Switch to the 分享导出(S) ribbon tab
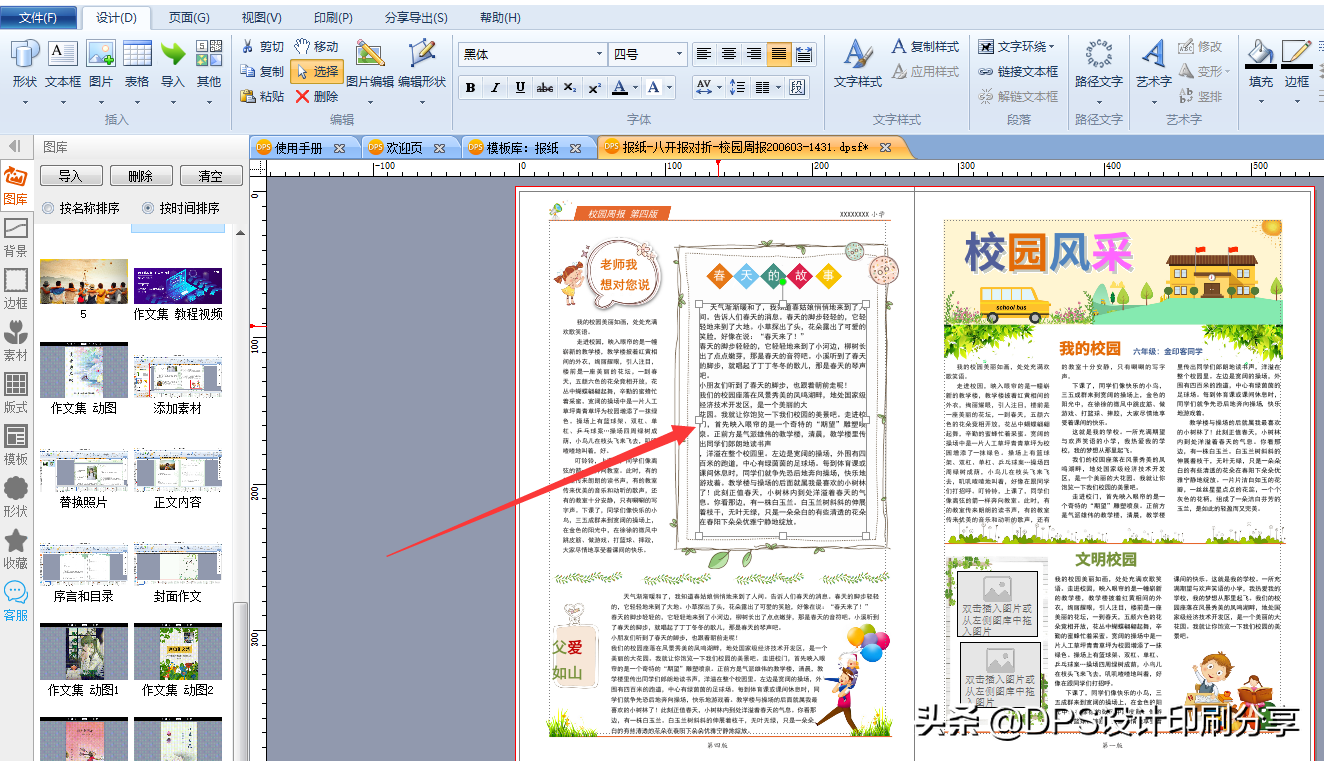Viewport: 1324px width, 761px height. [416, 18]
